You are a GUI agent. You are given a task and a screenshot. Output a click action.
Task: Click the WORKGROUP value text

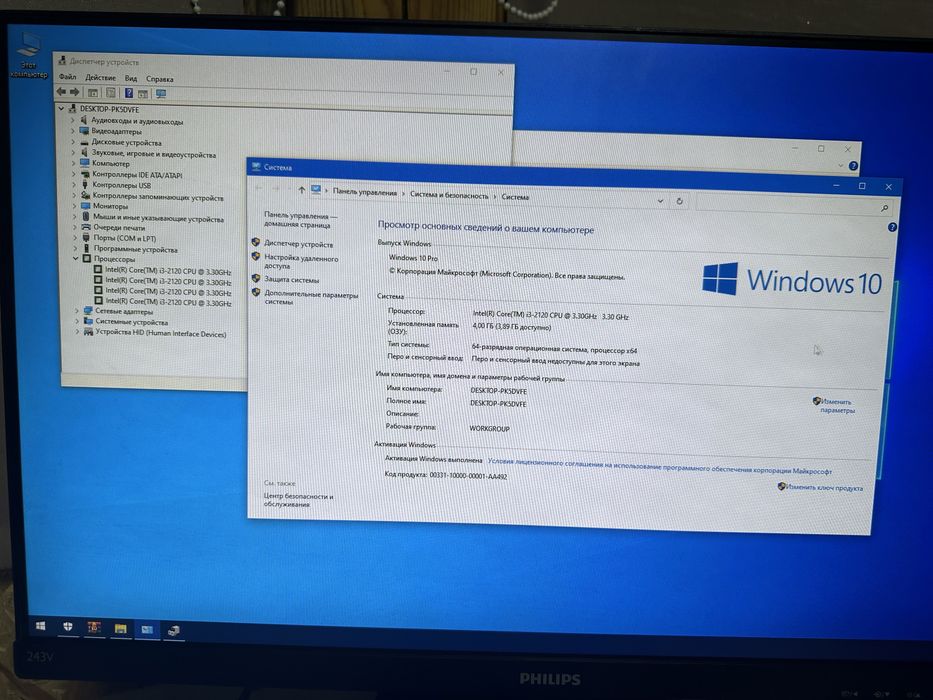tap(490, 428)
